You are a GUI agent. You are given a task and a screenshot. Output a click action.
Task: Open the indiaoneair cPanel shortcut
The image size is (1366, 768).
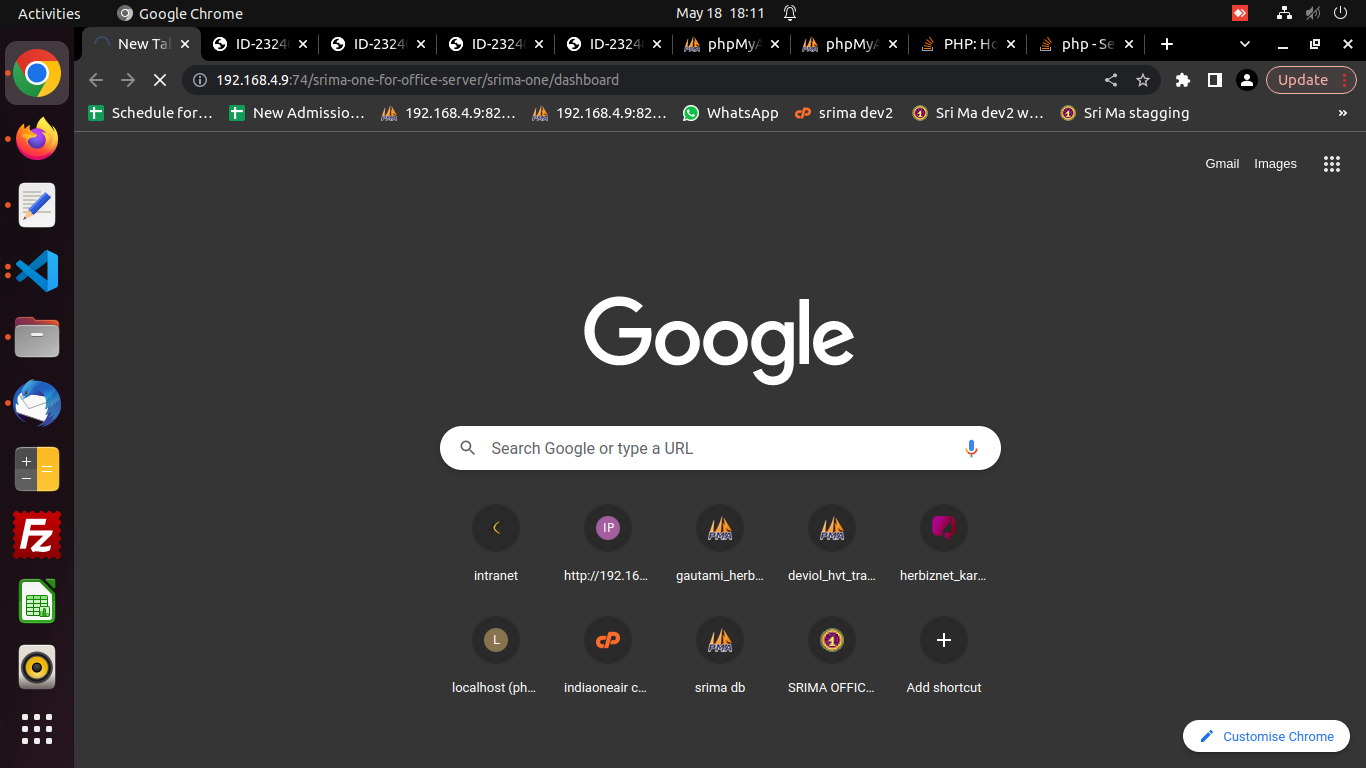(608, 655)
